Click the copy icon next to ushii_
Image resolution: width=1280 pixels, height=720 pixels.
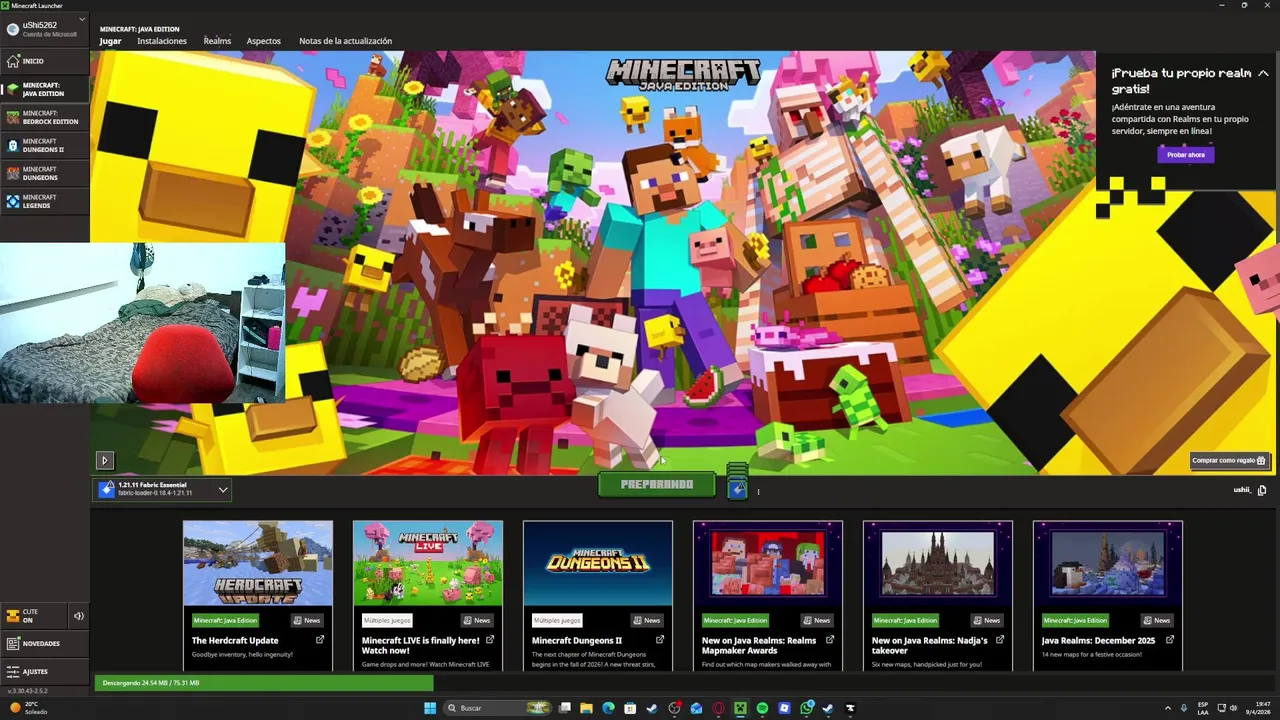point(1262,490)
